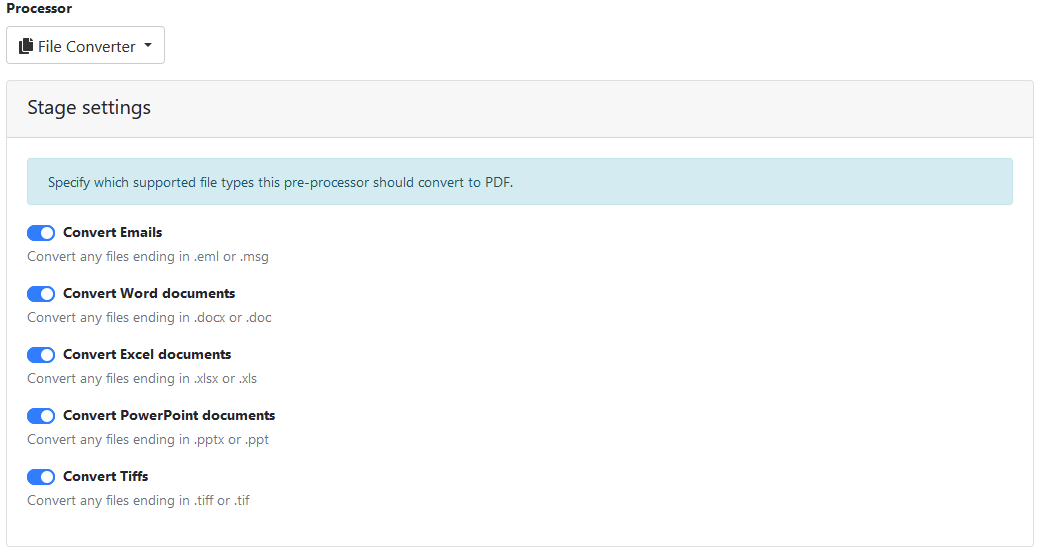Disable the Convert Tiffs toggle switch
This screenshot has height=553, width=1043.
[41, 477]
